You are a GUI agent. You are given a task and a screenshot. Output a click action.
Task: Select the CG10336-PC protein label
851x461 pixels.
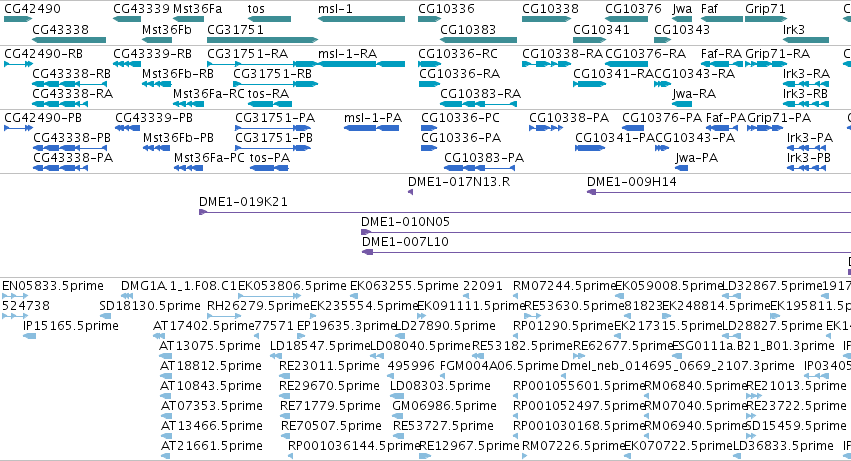coord(460,118)
